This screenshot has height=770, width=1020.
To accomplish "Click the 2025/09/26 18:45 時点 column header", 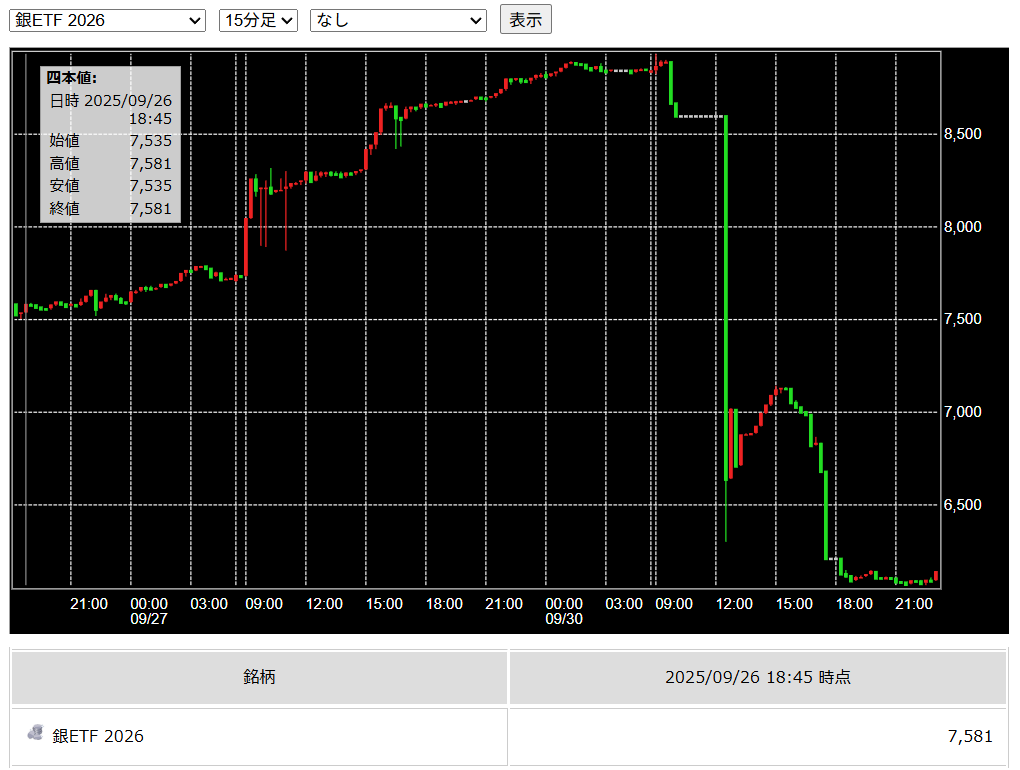I will (758, 677).
